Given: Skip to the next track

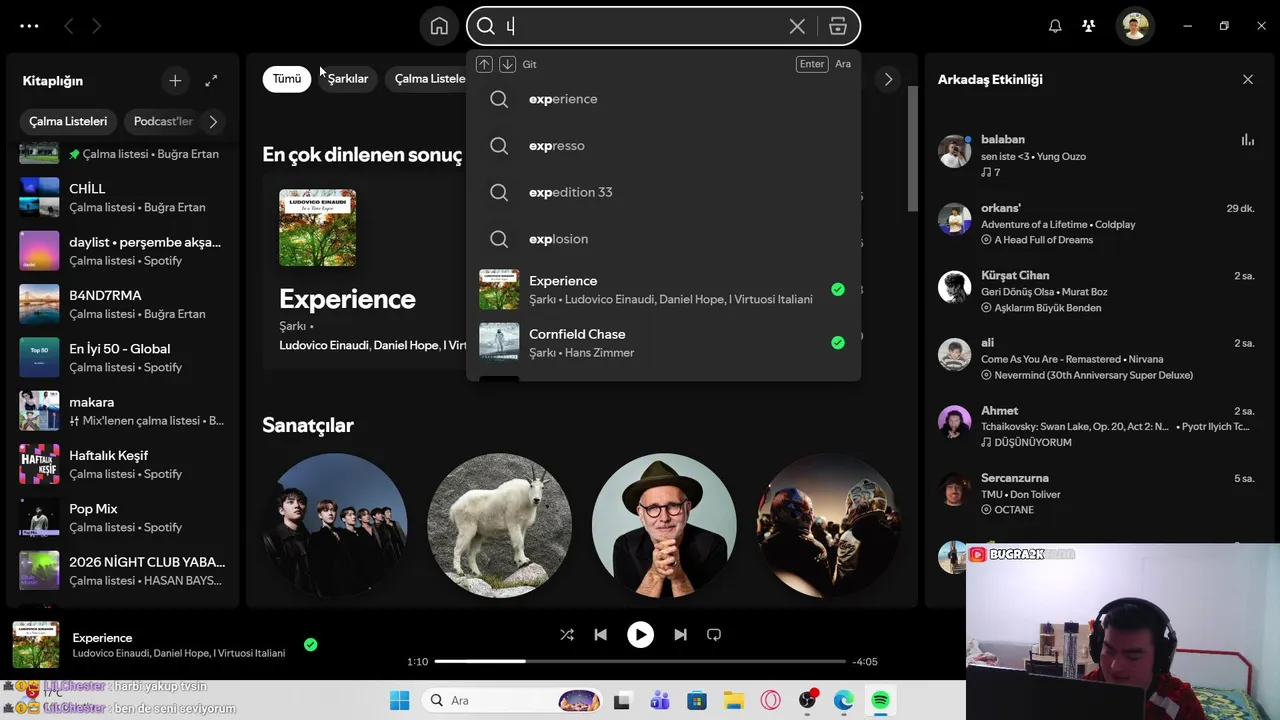Looking at the screenshot, I should coord(680,634).
